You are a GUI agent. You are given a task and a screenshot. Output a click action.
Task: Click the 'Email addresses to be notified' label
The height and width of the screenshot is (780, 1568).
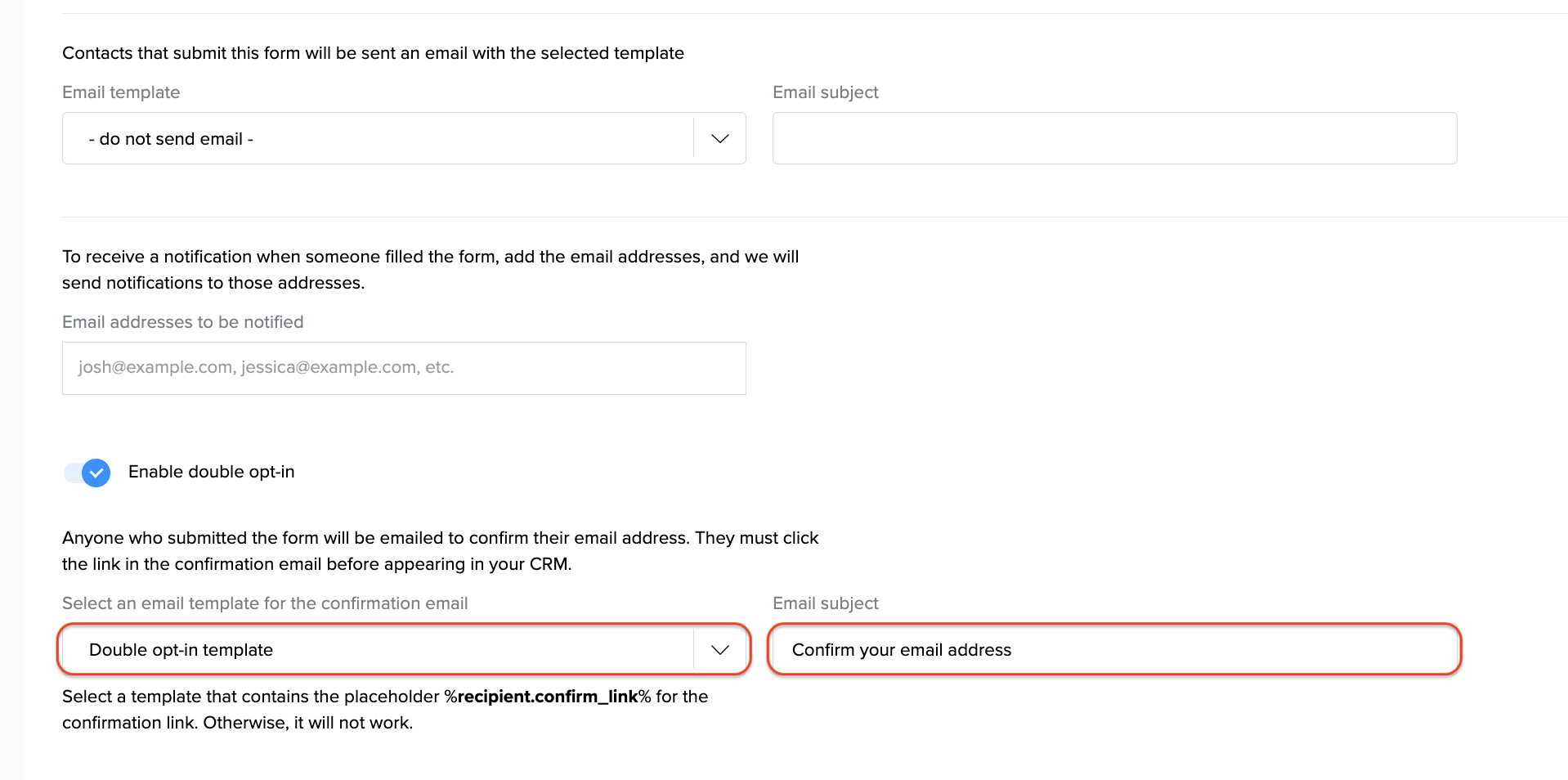(182, 322)
